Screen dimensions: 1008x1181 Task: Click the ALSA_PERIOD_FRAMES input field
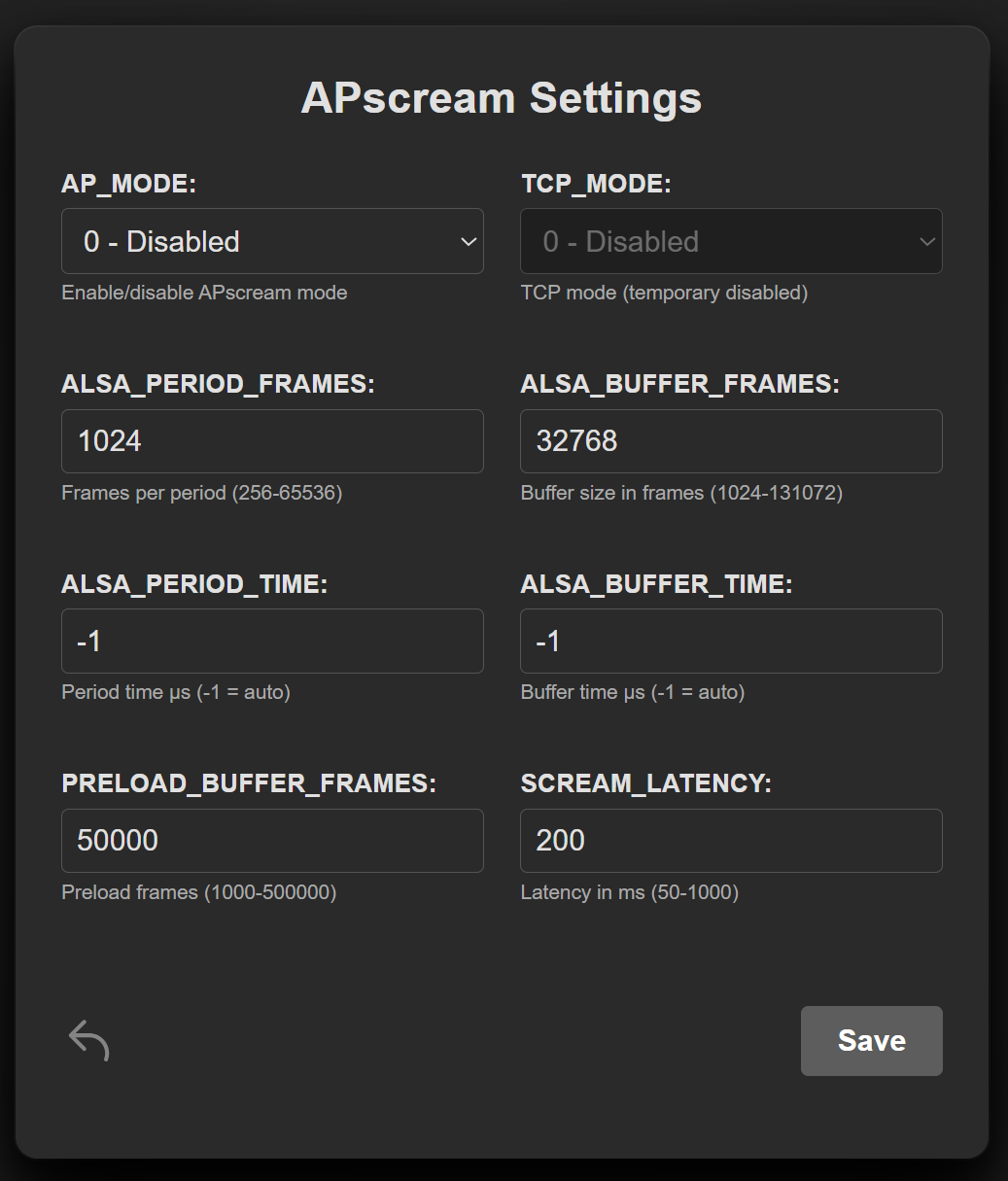272,441
